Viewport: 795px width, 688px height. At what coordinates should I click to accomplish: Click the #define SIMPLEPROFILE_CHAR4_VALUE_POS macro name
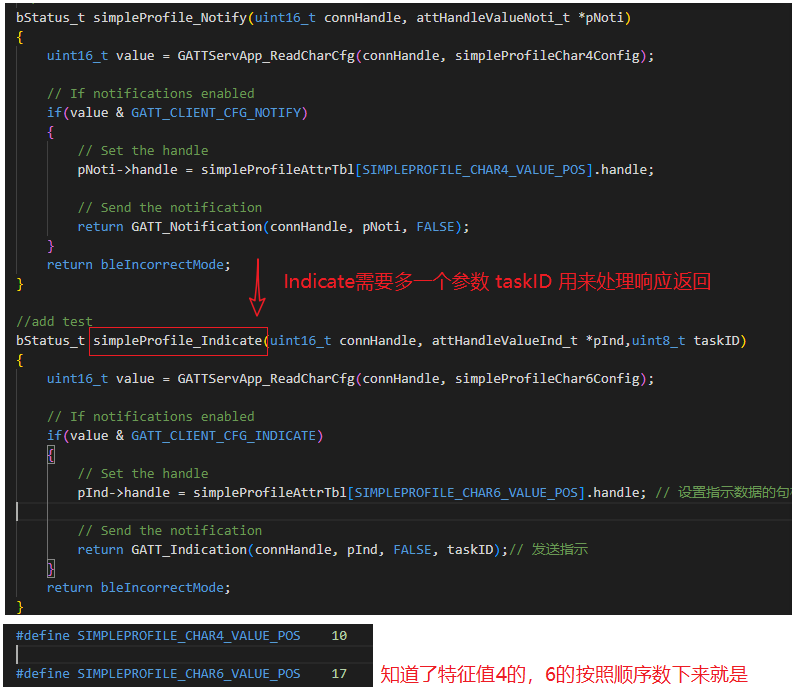(x=188, y=636)
